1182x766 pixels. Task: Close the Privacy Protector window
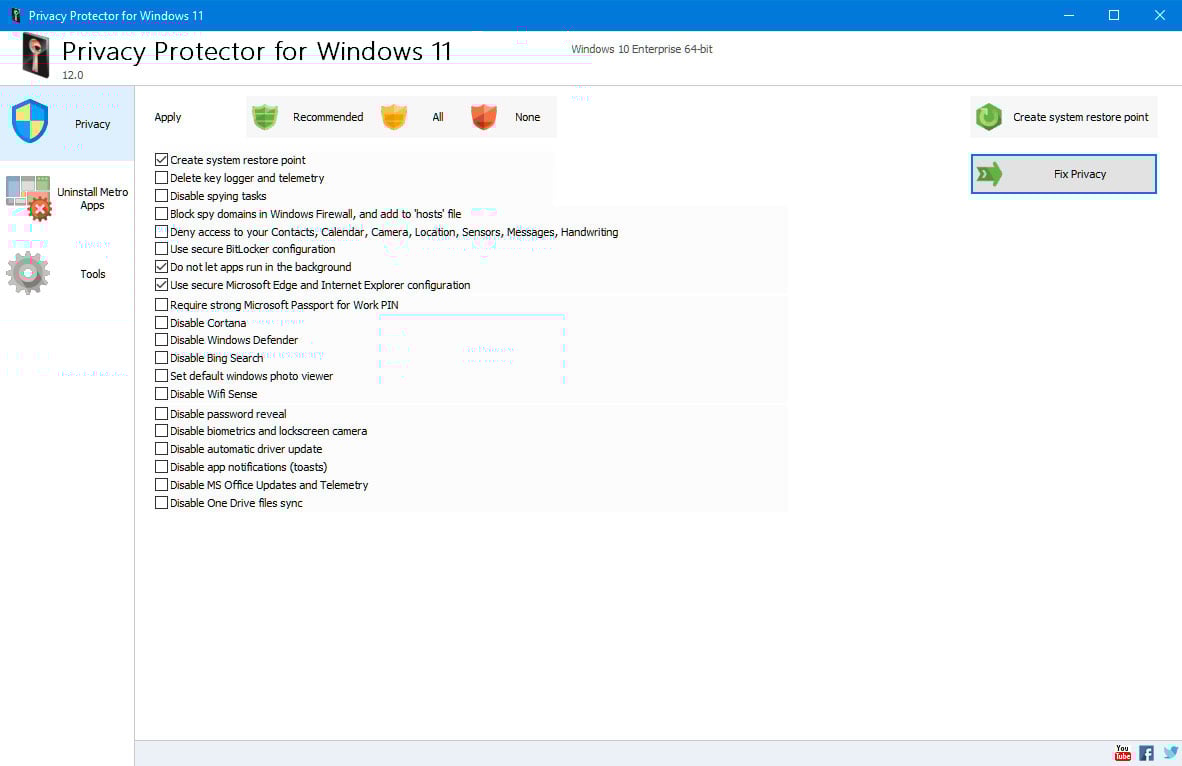1159,15
